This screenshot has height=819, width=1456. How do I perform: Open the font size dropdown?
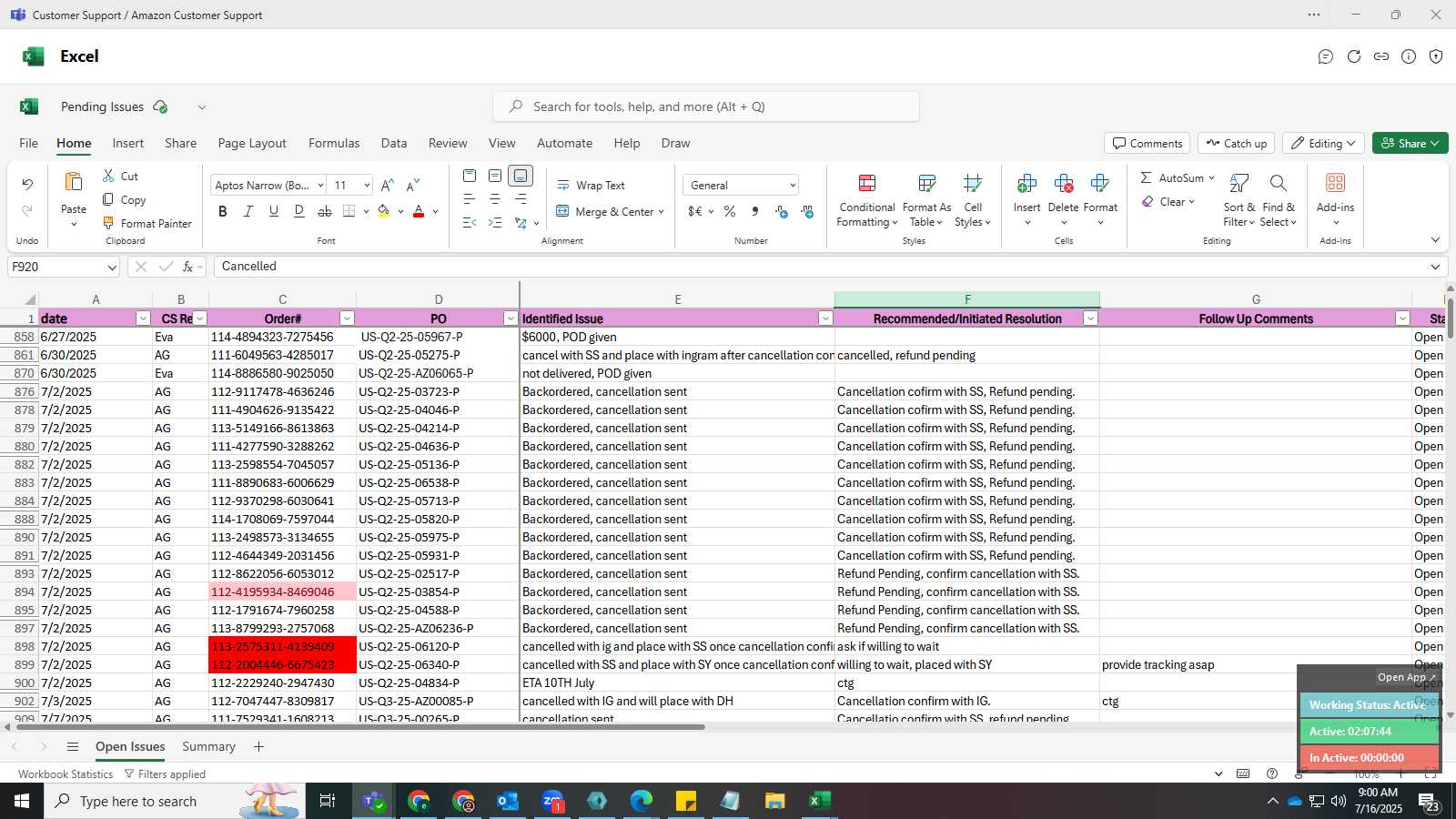[x=367, y=185]
